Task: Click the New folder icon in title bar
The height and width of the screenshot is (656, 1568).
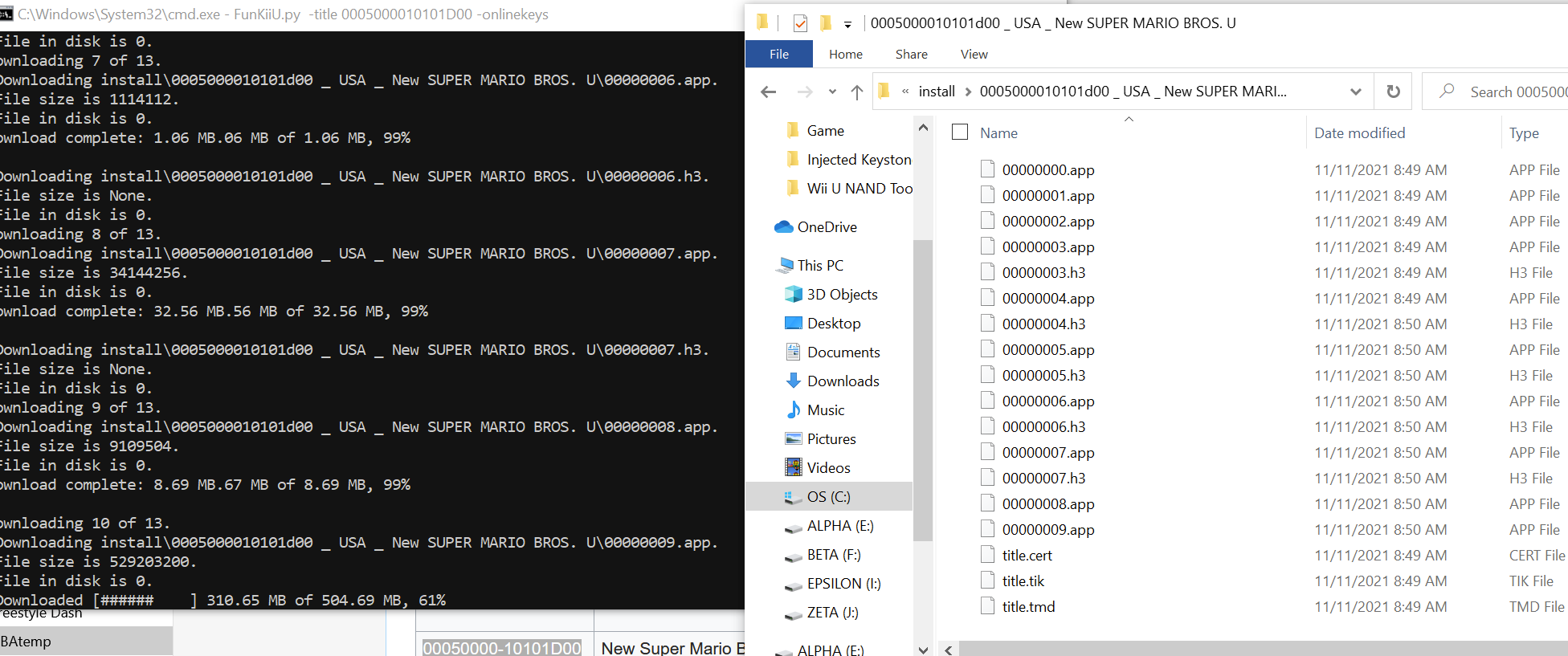Action: [x=825, y=22]
